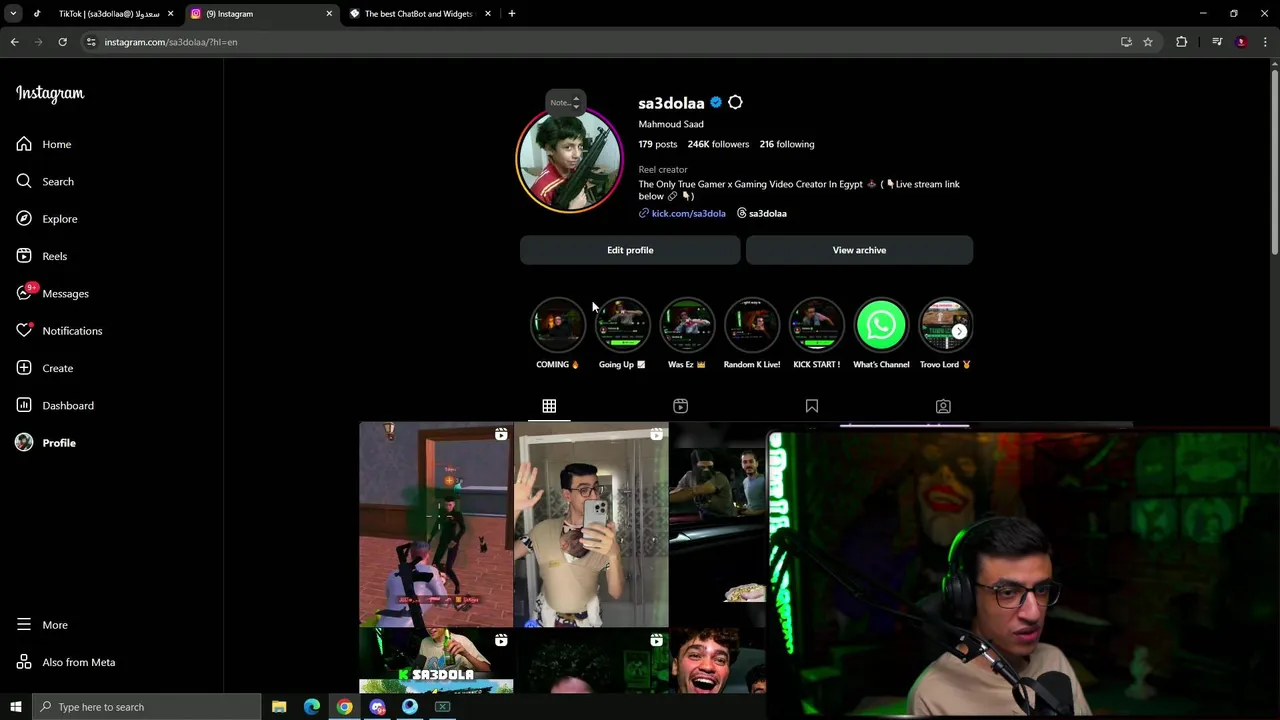Click Create to make a post
The image size is (1280, 720).
point(45,368)
